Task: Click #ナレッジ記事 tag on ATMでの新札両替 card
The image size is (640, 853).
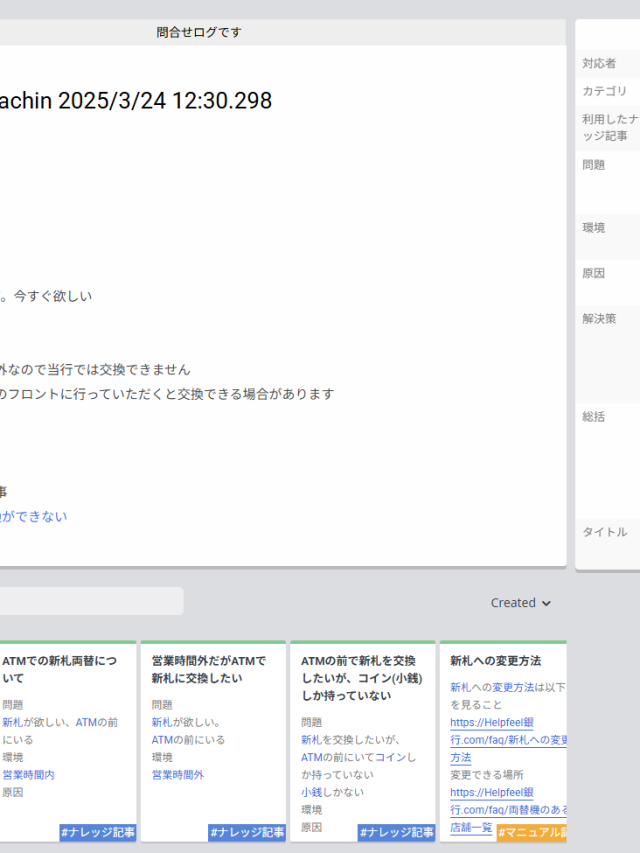Action: [97, 832]
